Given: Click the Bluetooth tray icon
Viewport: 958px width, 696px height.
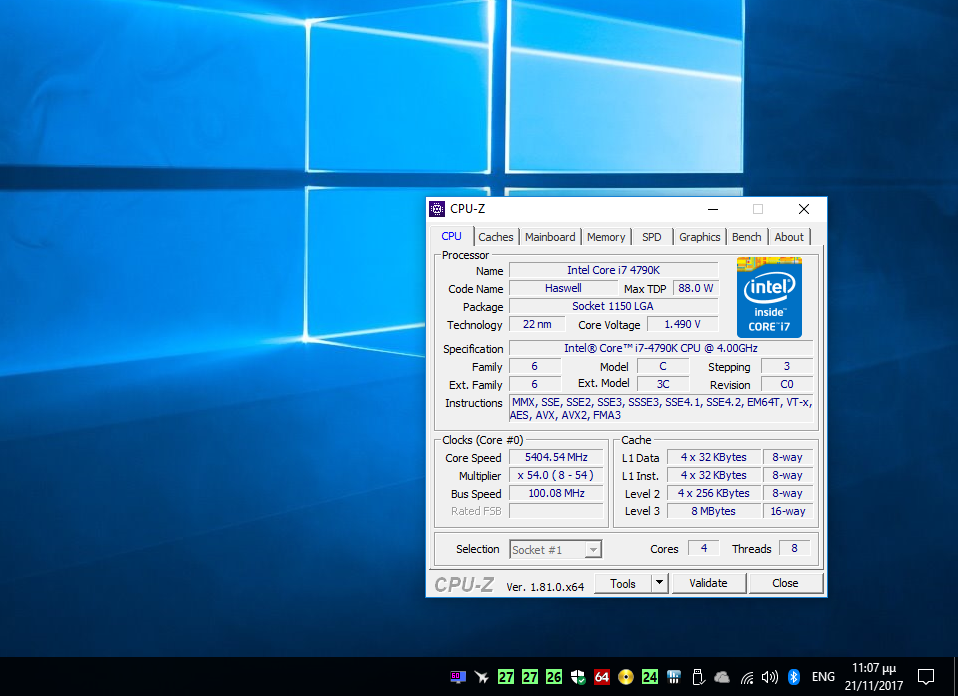Looking at the screenshot, I should [x=794, y=676].
